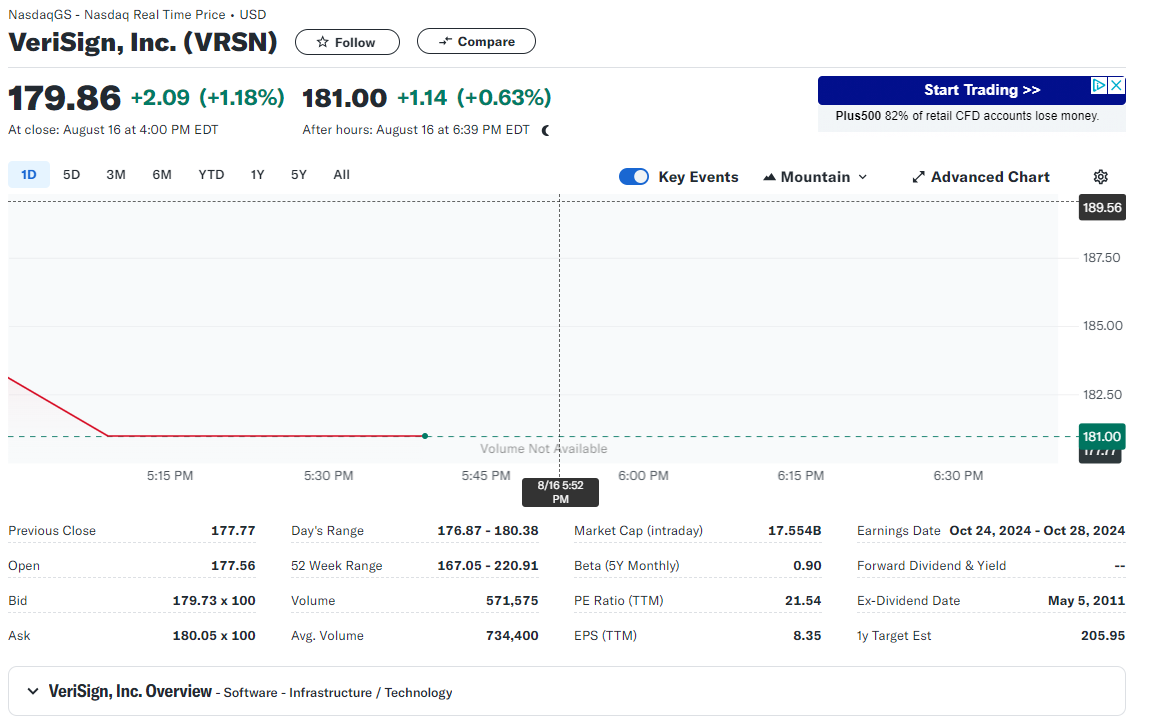Show the 5Y chart range
Image resolution: width=1152 pixels, height=720 pixels.
coord(299,175)
